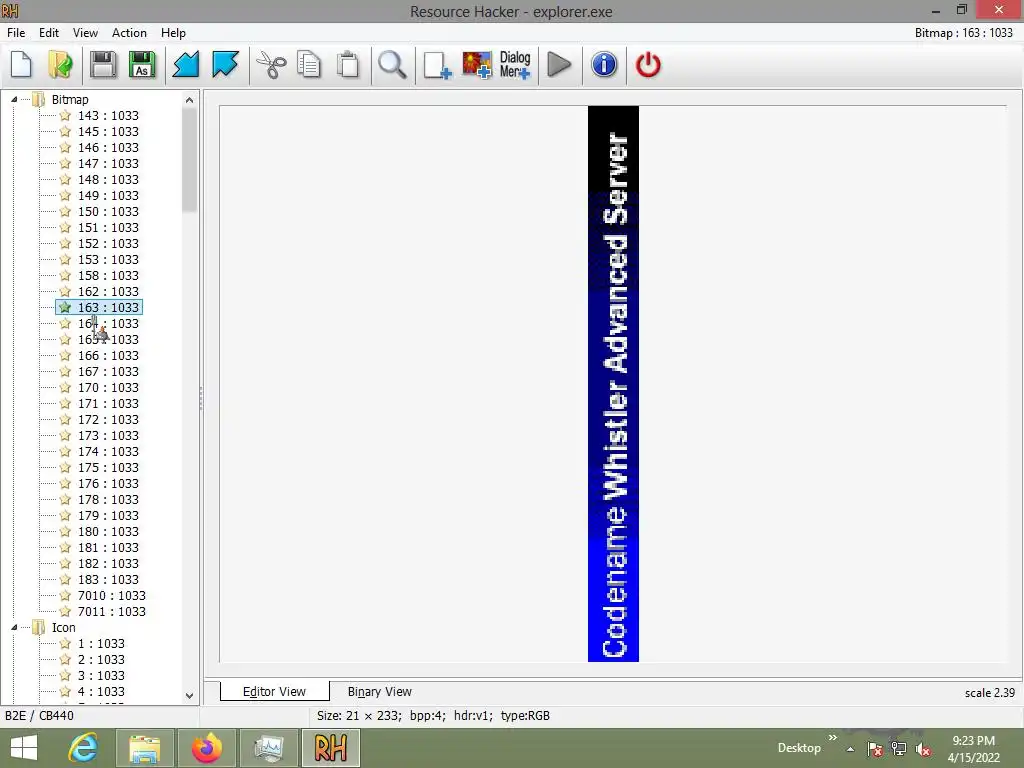Screen dimensions: 1024x768
Task: Click the Cut scissors icon
Action: coord(271,65)
